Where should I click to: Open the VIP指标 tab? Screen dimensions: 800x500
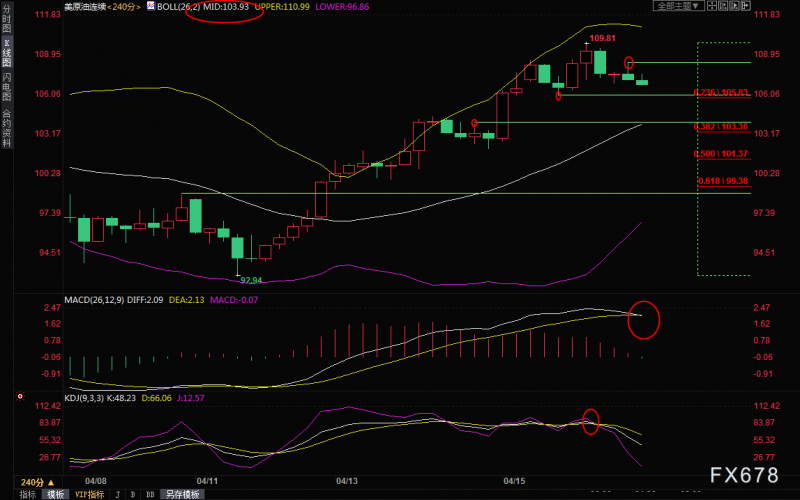(x=89, y=494)
